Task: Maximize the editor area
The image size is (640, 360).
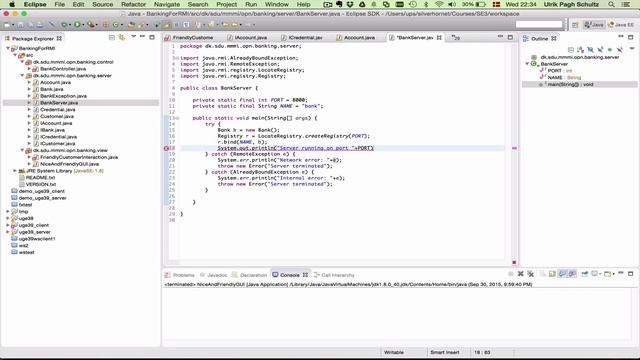Action: (510, 37)
